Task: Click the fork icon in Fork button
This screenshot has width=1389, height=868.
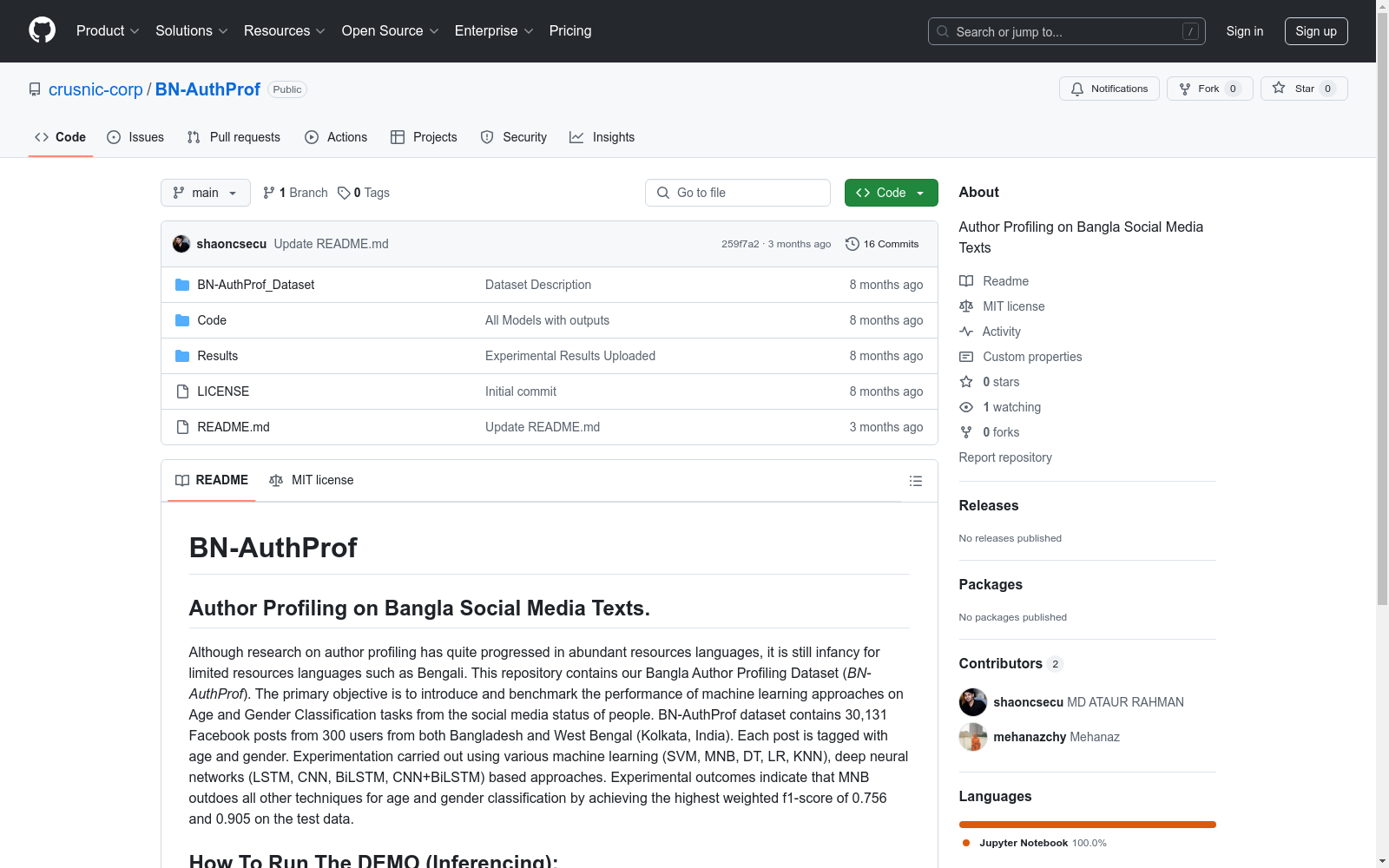Action: coord(1185,89)
